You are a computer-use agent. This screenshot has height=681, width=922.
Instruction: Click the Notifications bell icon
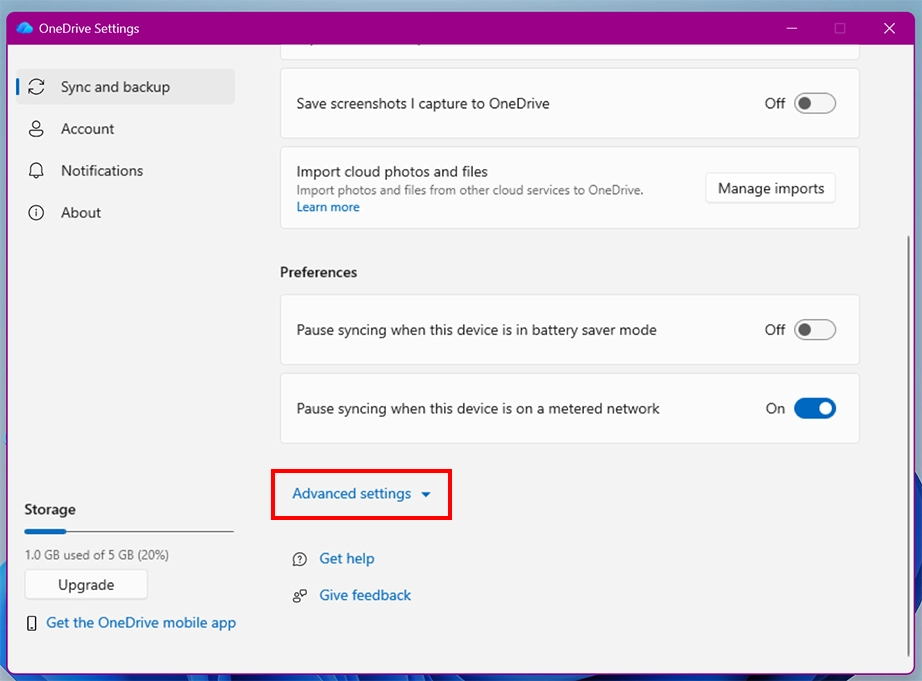[36, 171]
